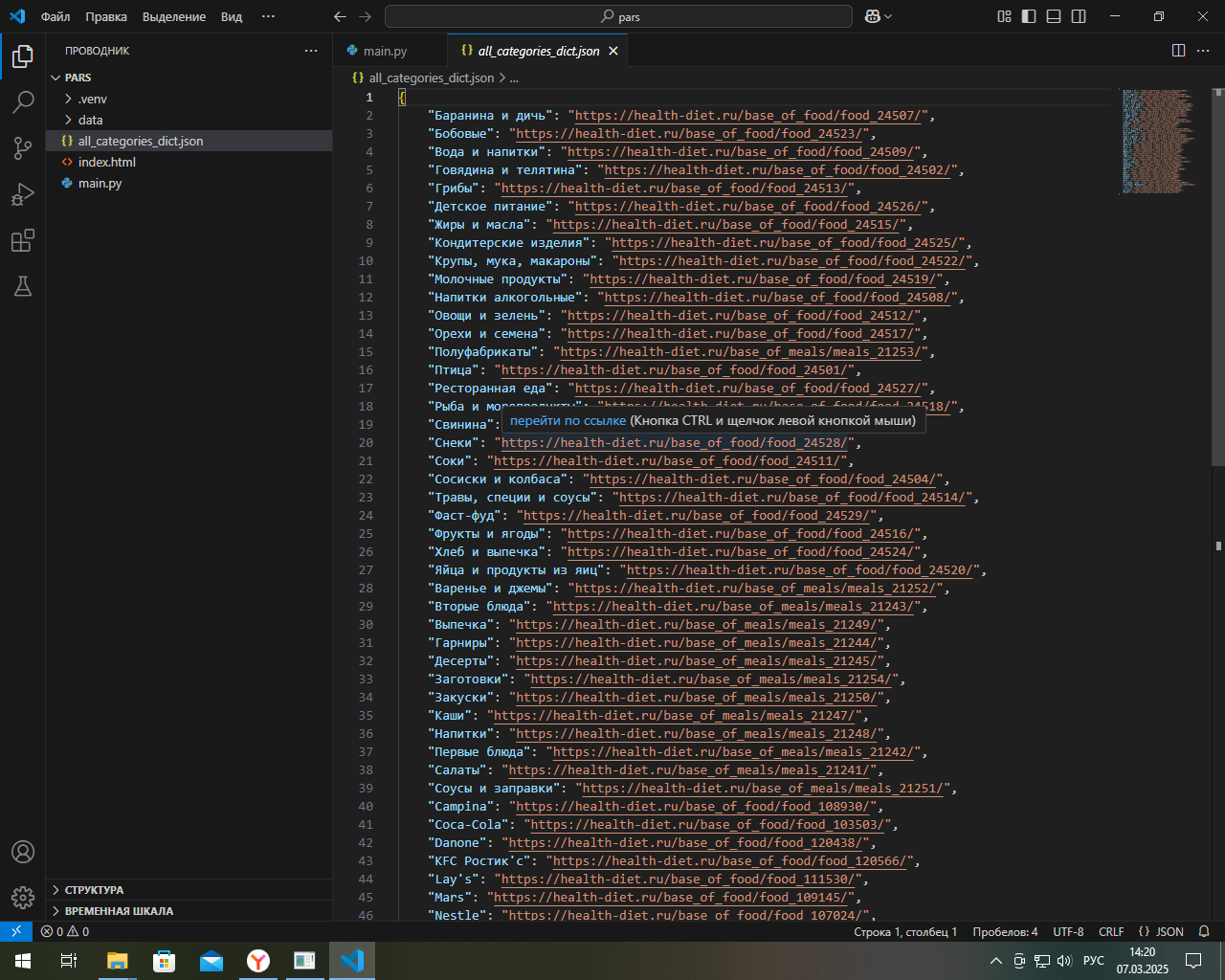
Task: Split the editor to the right
Action: pyautogui.click(x=1178, y=51)
